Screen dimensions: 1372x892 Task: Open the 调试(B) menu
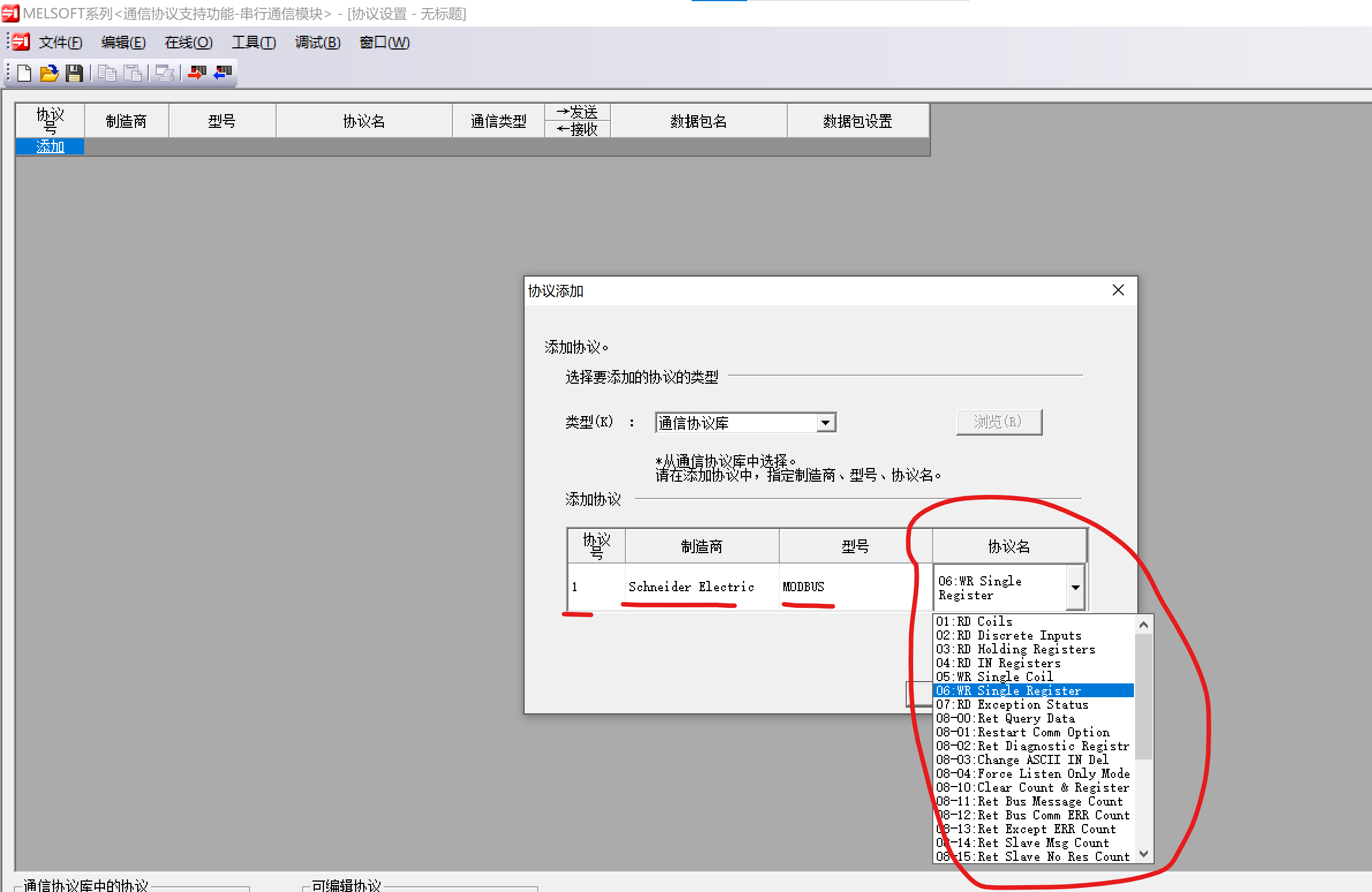coord(318,43)
